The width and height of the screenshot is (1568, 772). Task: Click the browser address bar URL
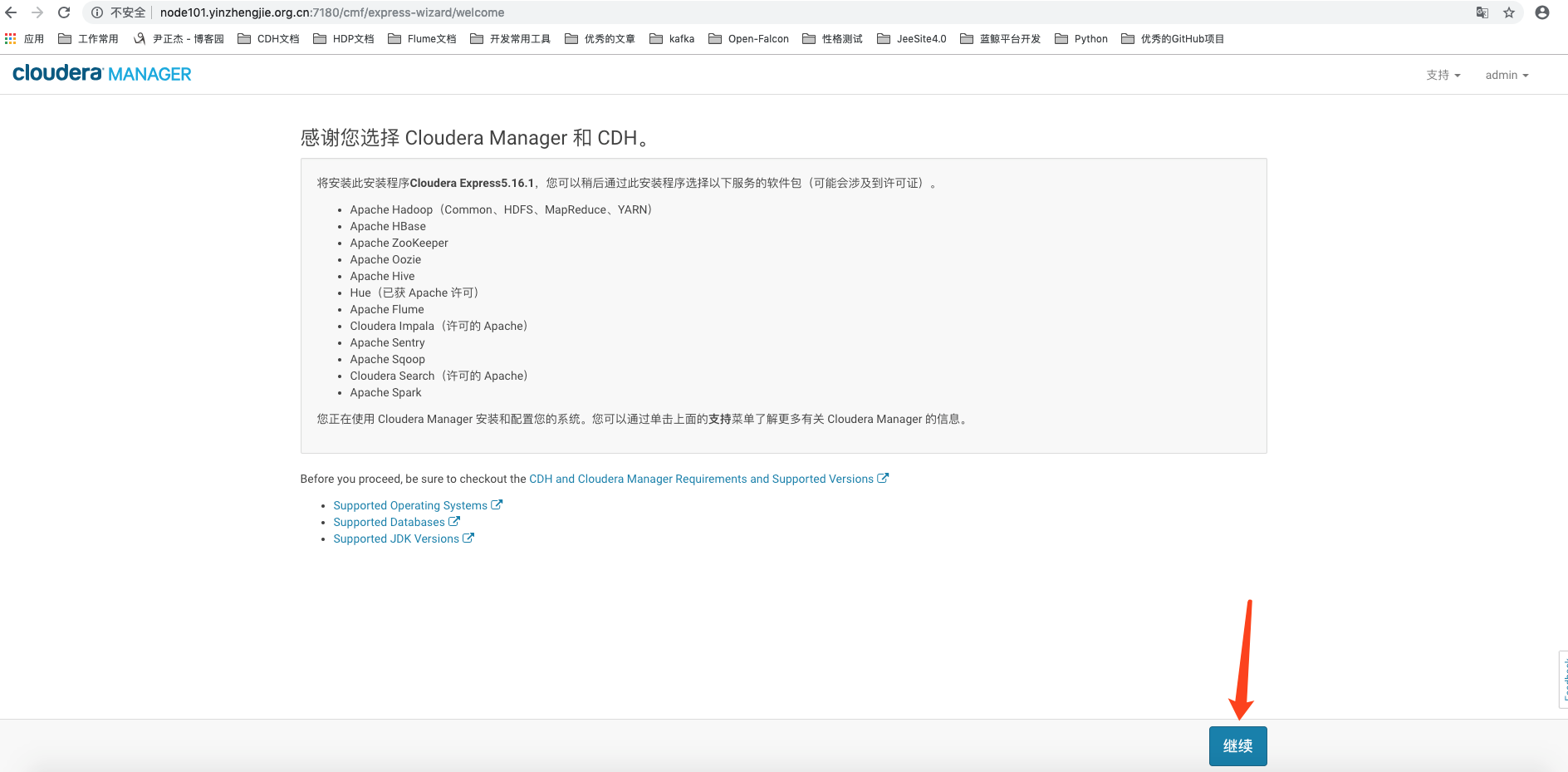[x=332, y=12]
